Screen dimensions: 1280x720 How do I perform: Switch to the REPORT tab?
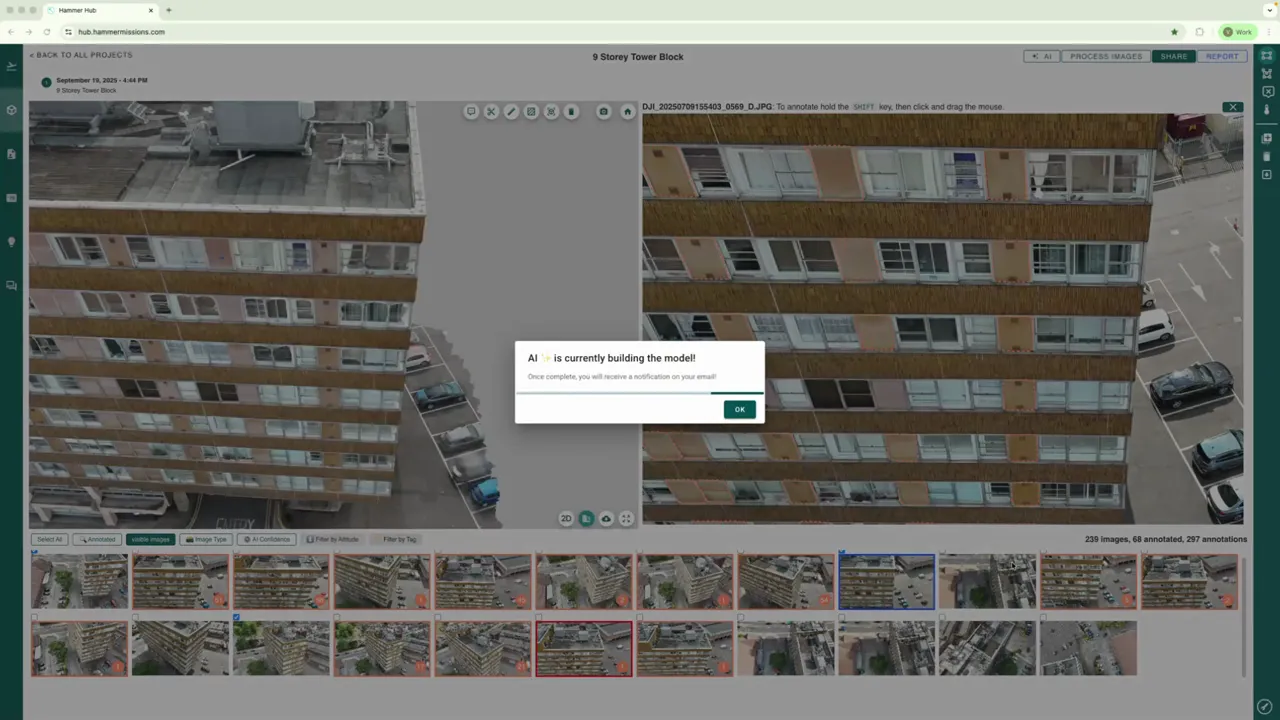1222,56
